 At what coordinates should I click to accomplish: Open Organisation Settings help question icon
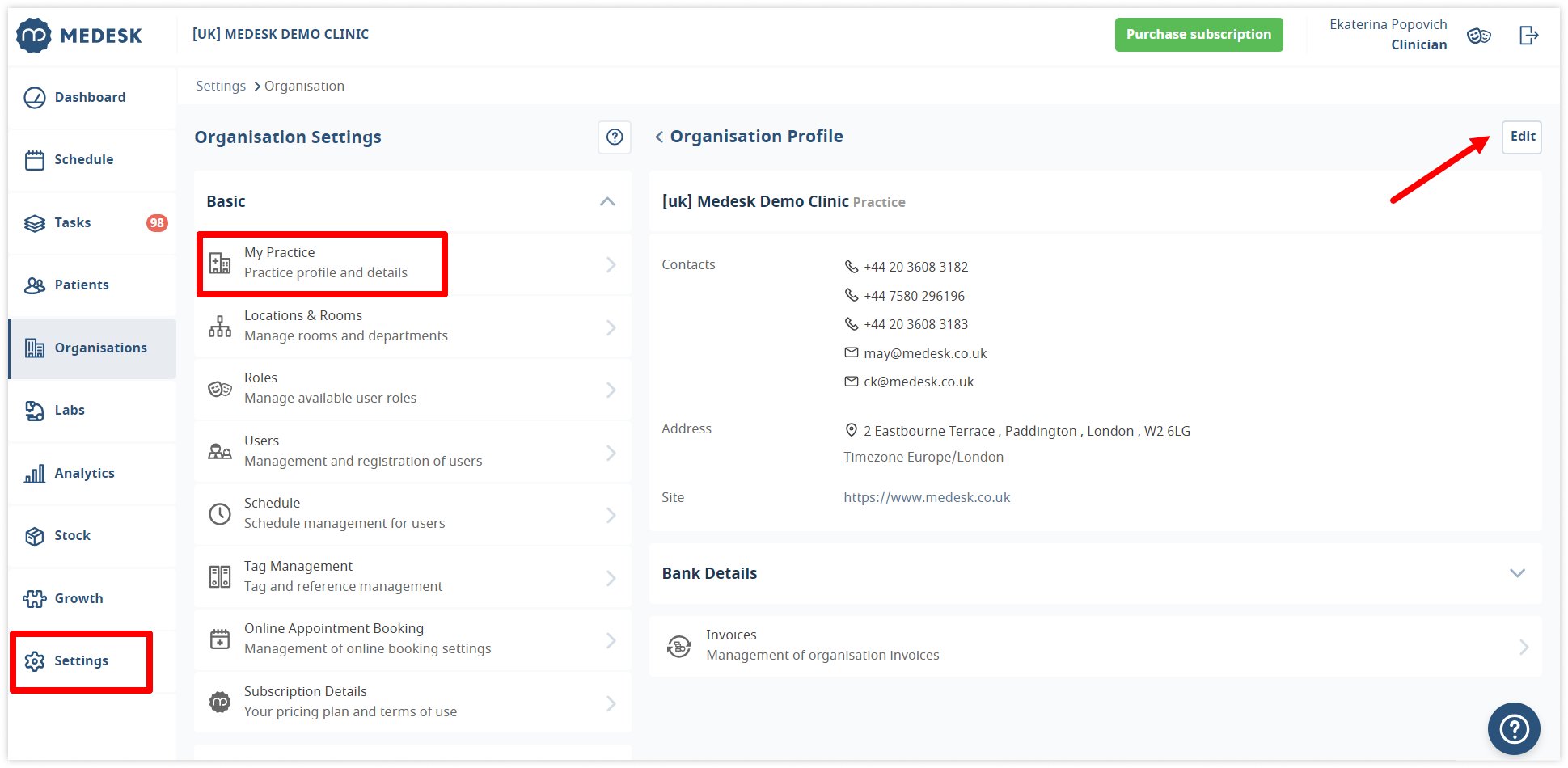(x=615, y=137)
